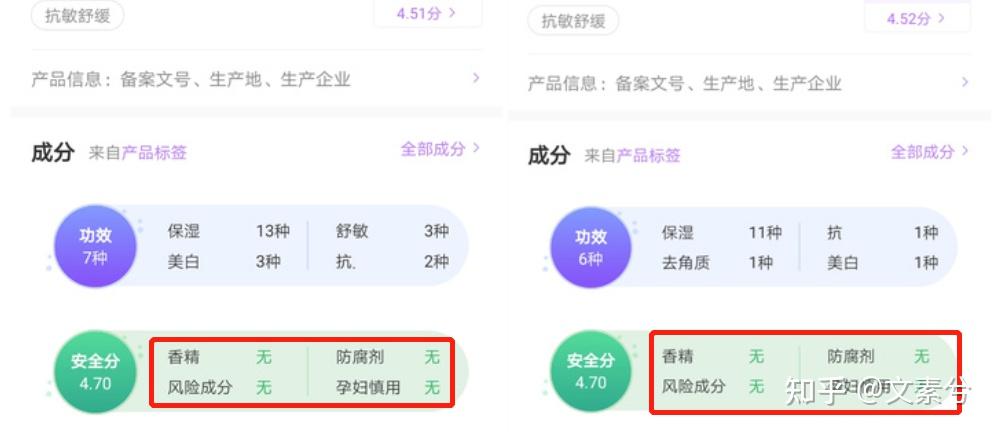Expand right 产品信息 row arrow

pos(965,82)
